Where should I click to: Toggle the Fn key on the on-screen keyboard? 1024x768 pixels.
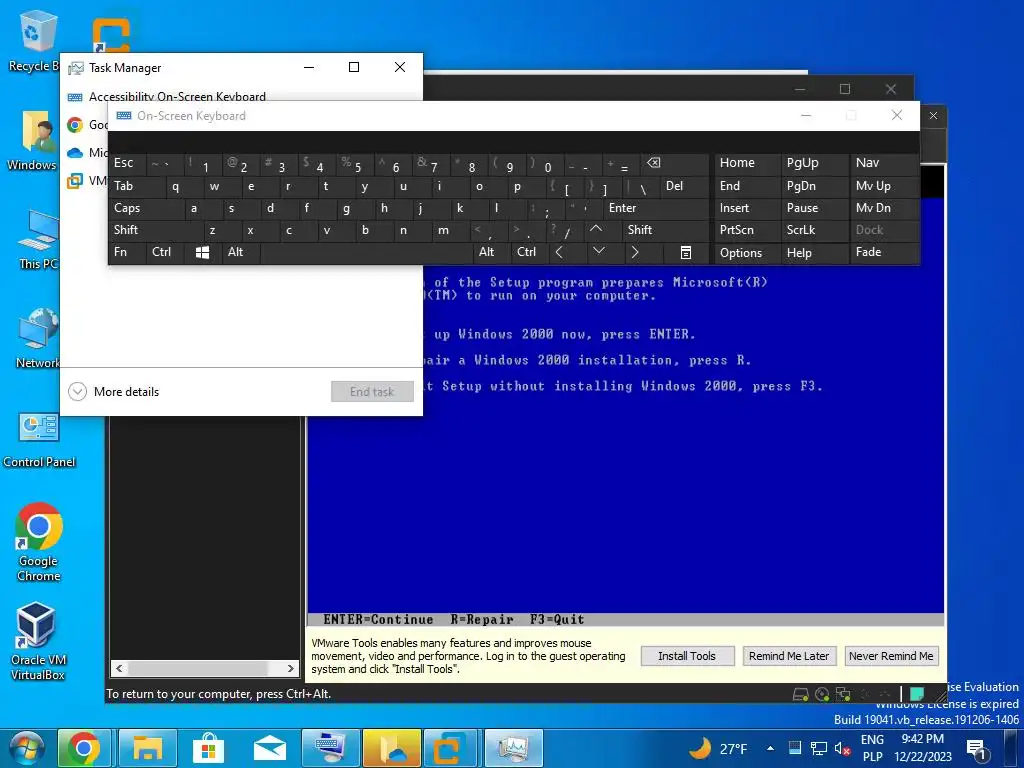tap(127, 253)
